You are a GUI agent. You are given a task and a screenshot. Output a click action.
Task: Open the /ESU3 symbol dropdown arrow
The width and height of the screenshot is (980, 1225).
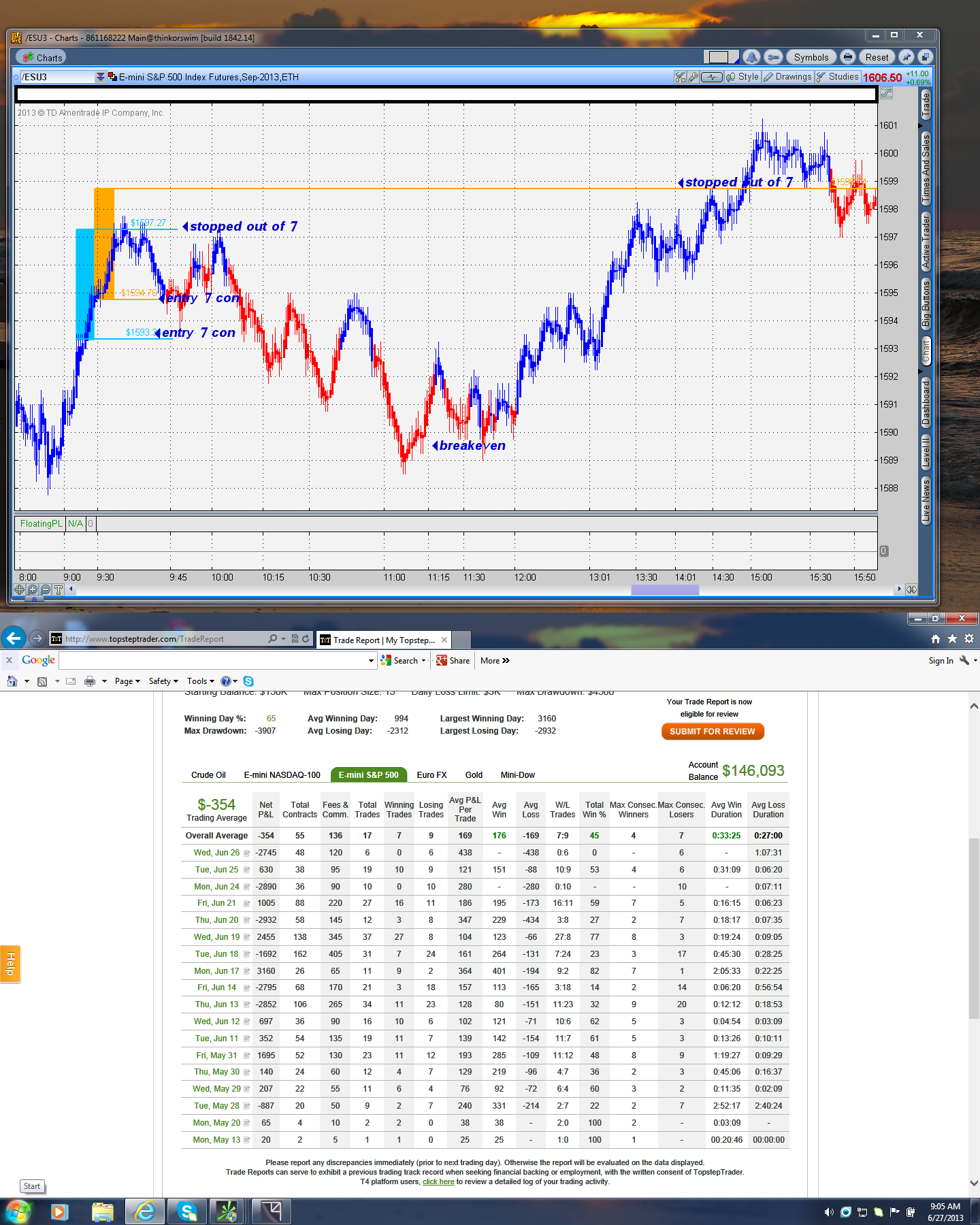100,77
